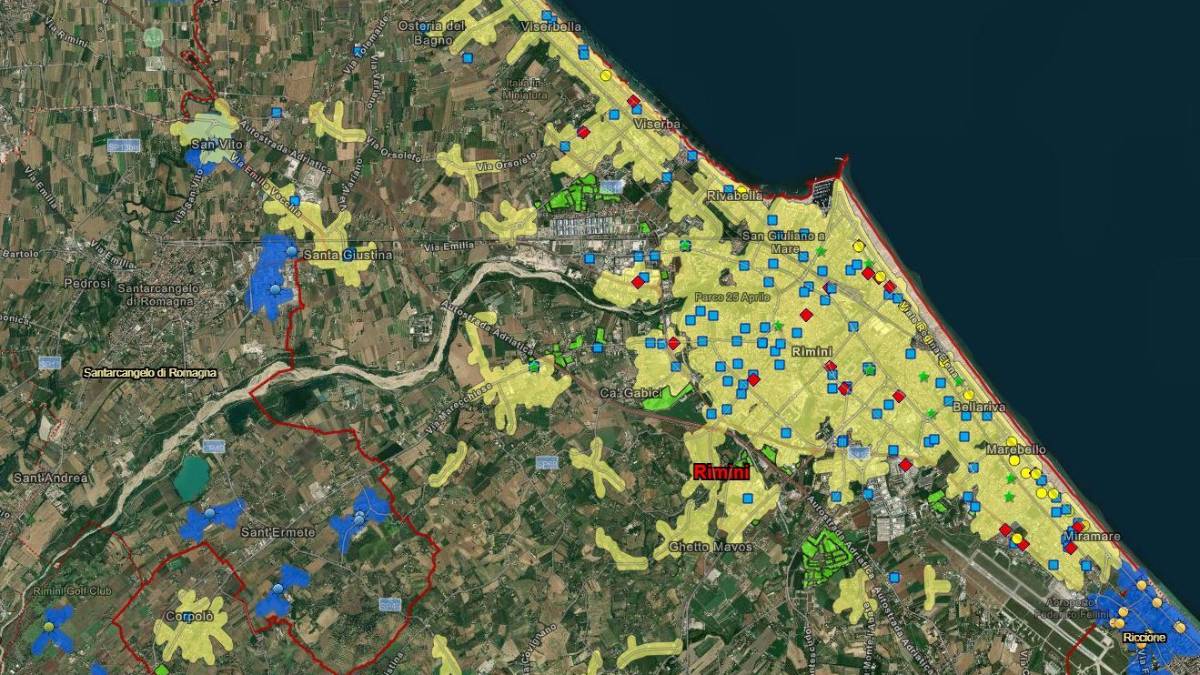Click the Riccione place label
This screenshot has height=675, width=1200.
(1144, 637)
